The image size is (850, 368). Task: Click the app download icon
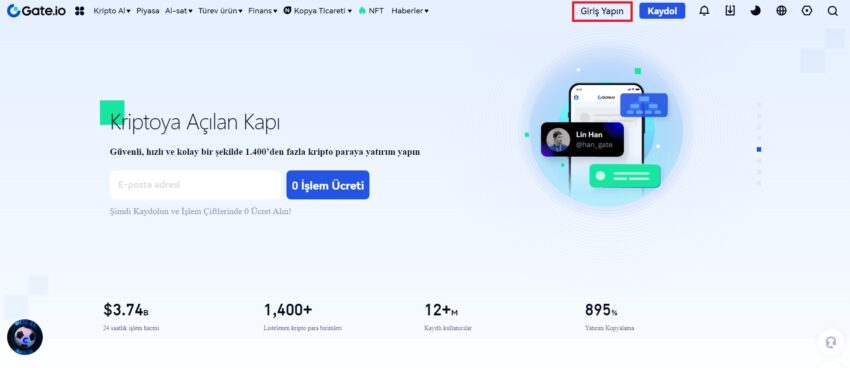[730, 11]
